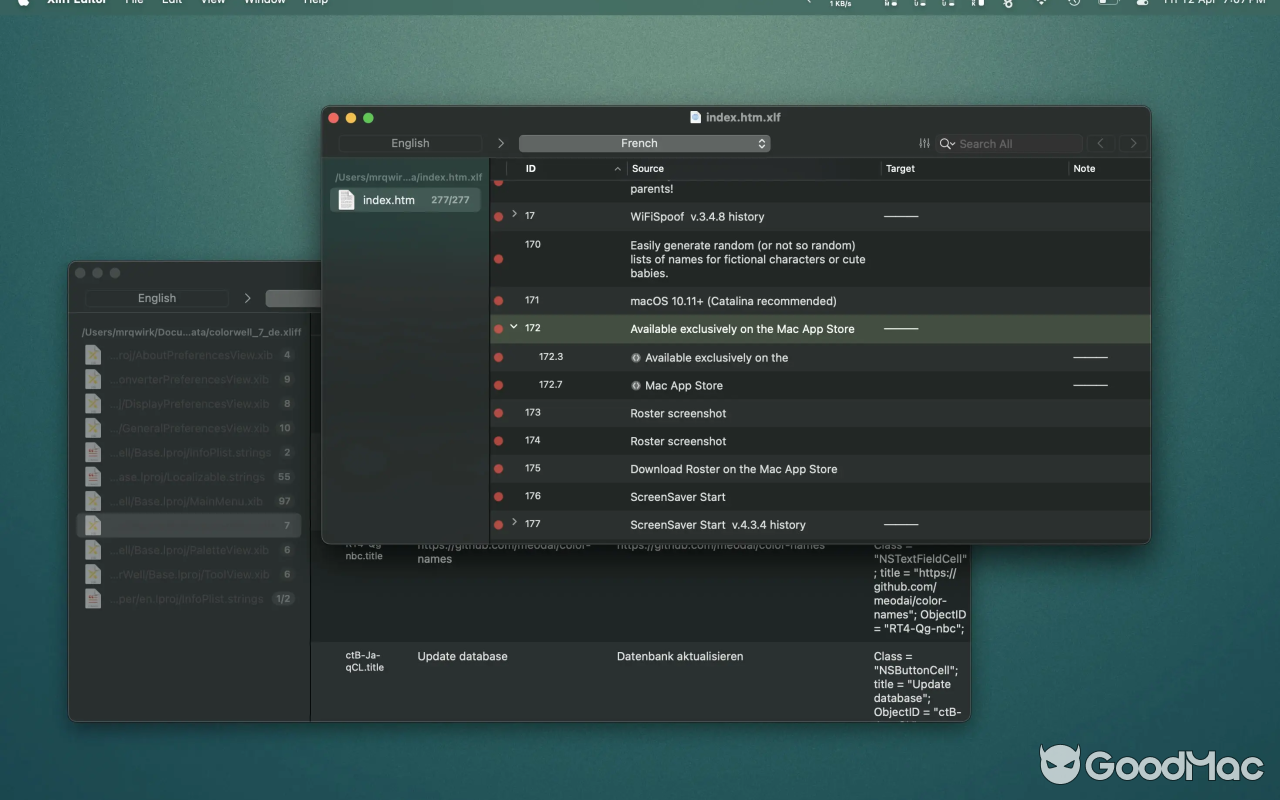Click the strings file icon beside Localizable.strings
Viewport: 1280px width, 800px height.
coord(92,477)
